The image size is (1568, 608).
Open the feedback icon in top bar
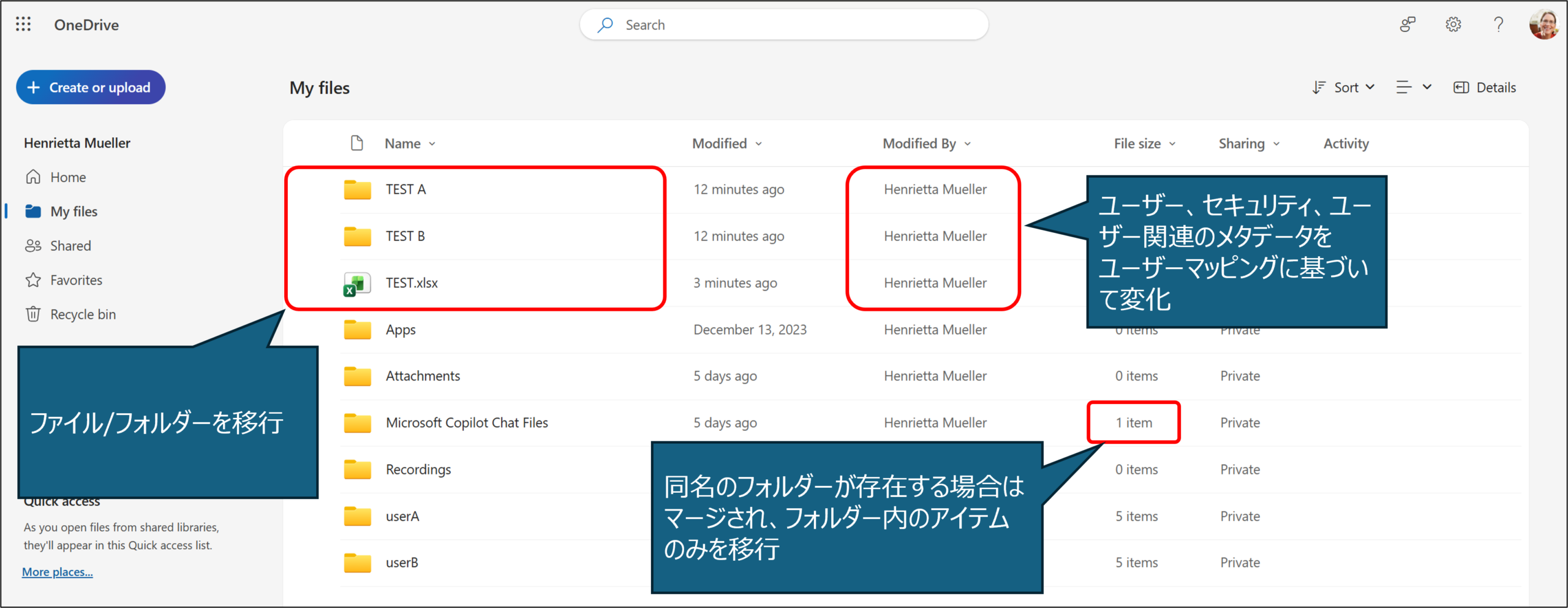1408,25
